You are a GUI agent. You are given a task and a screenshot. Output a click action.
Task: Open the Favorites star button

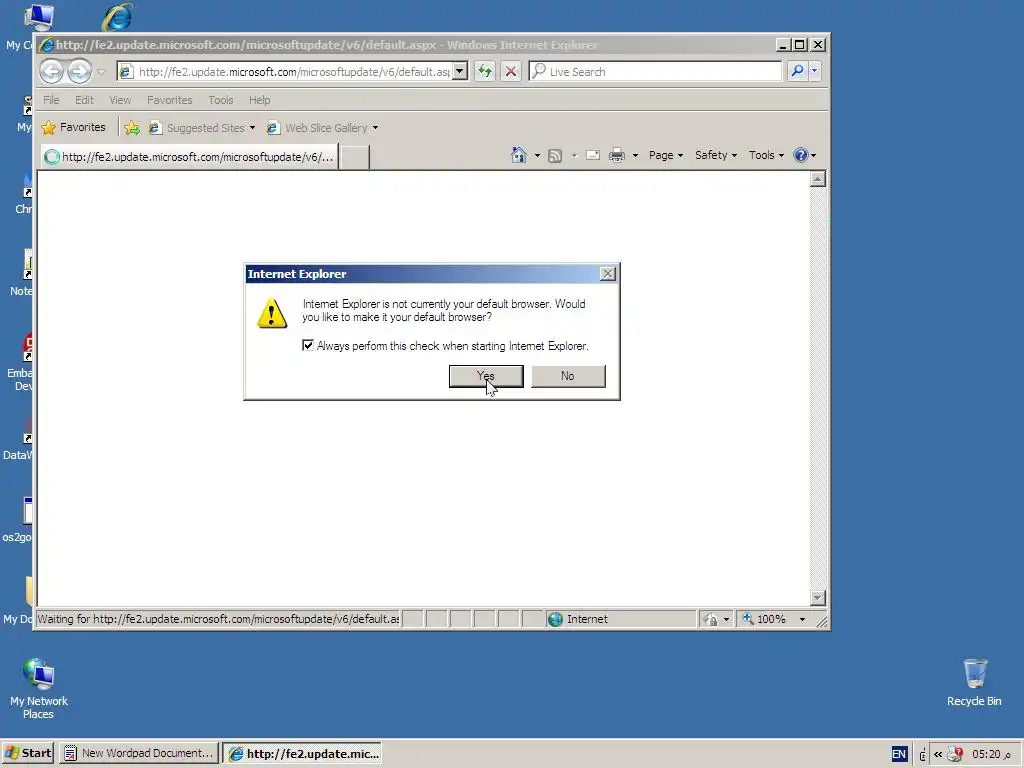73,127
